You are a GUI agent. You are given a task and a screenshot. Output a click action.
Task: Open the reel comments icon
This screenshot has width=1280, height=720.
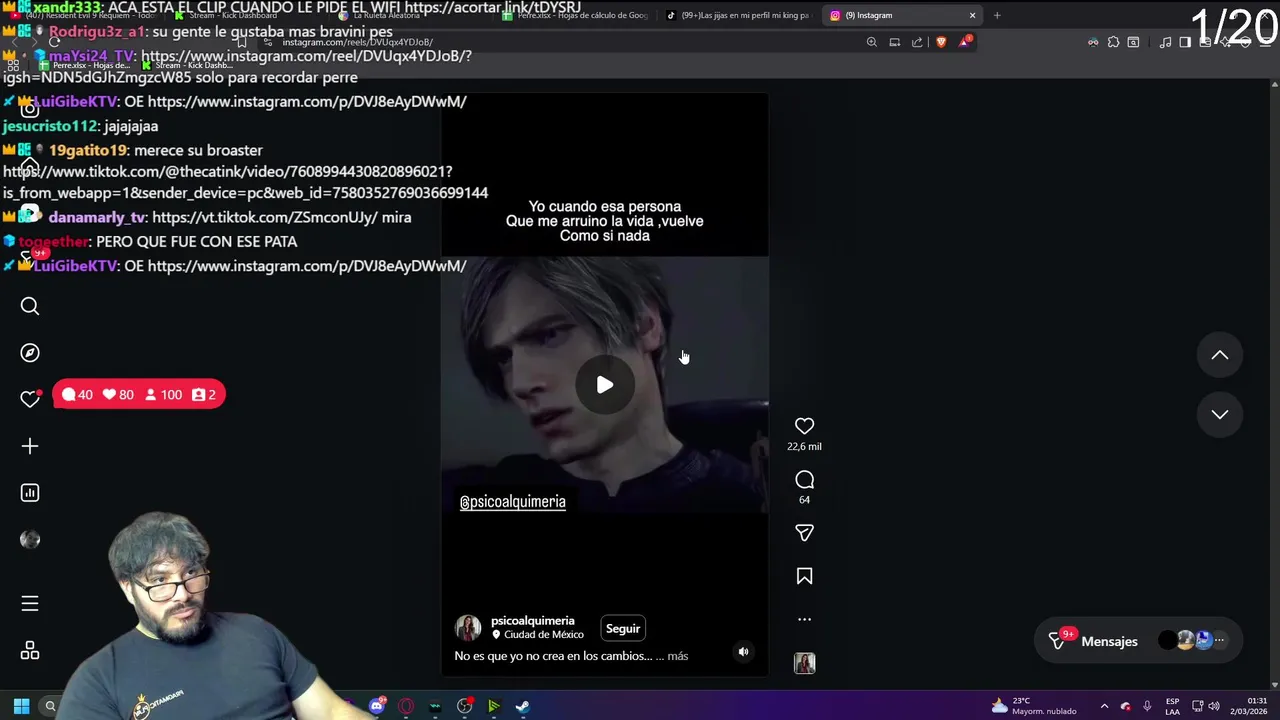click(804, 480)
